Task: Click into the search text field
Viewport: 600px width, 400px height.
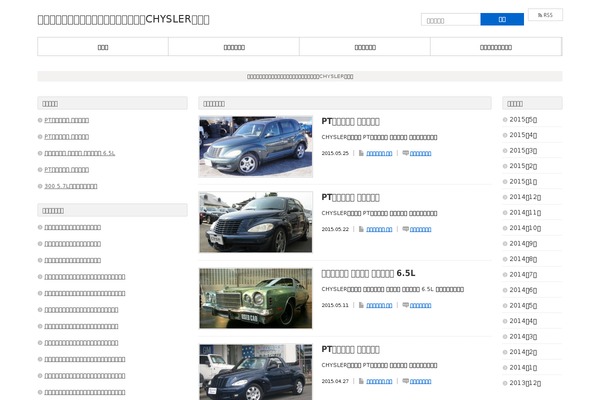Action: (451, 20)
